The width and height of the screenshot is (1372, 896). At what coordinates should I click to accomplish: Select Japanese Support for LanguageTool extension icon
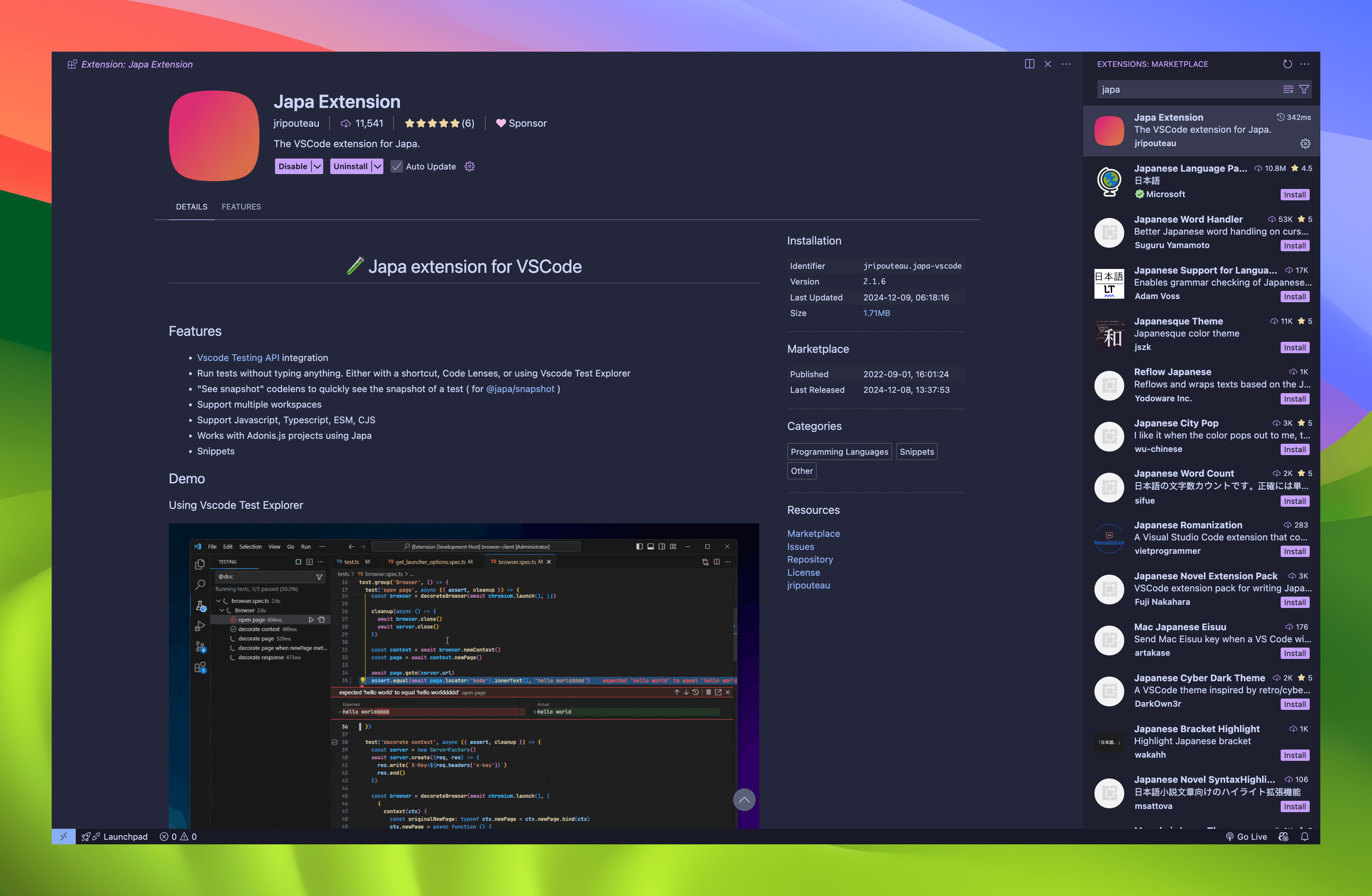[1109, 283]
